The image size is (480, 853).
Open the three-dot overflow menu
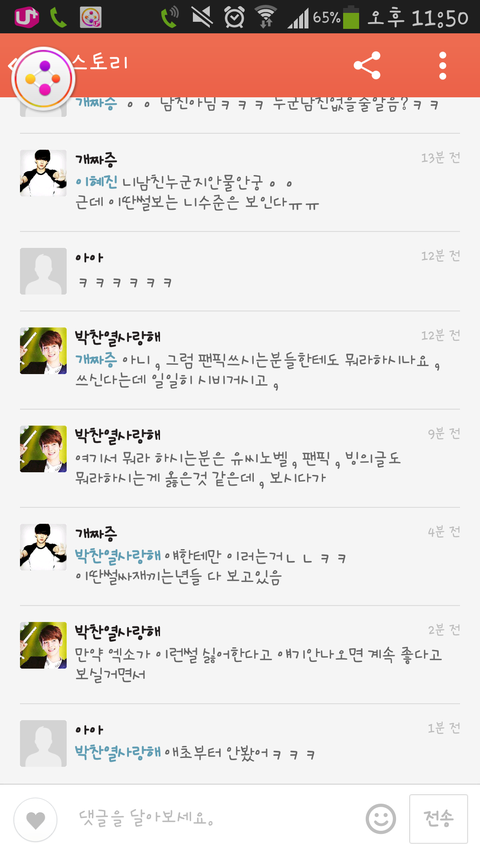tap(442, 66)
